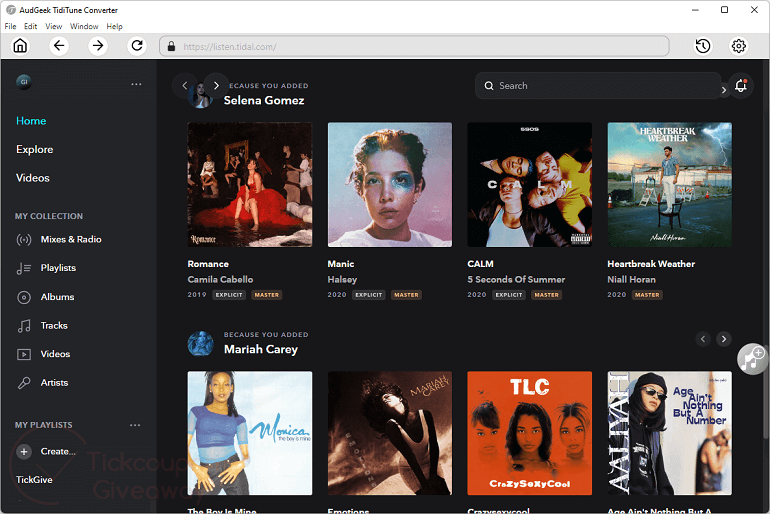Open TLC CrazySexyCool album cover

(529, 433)
